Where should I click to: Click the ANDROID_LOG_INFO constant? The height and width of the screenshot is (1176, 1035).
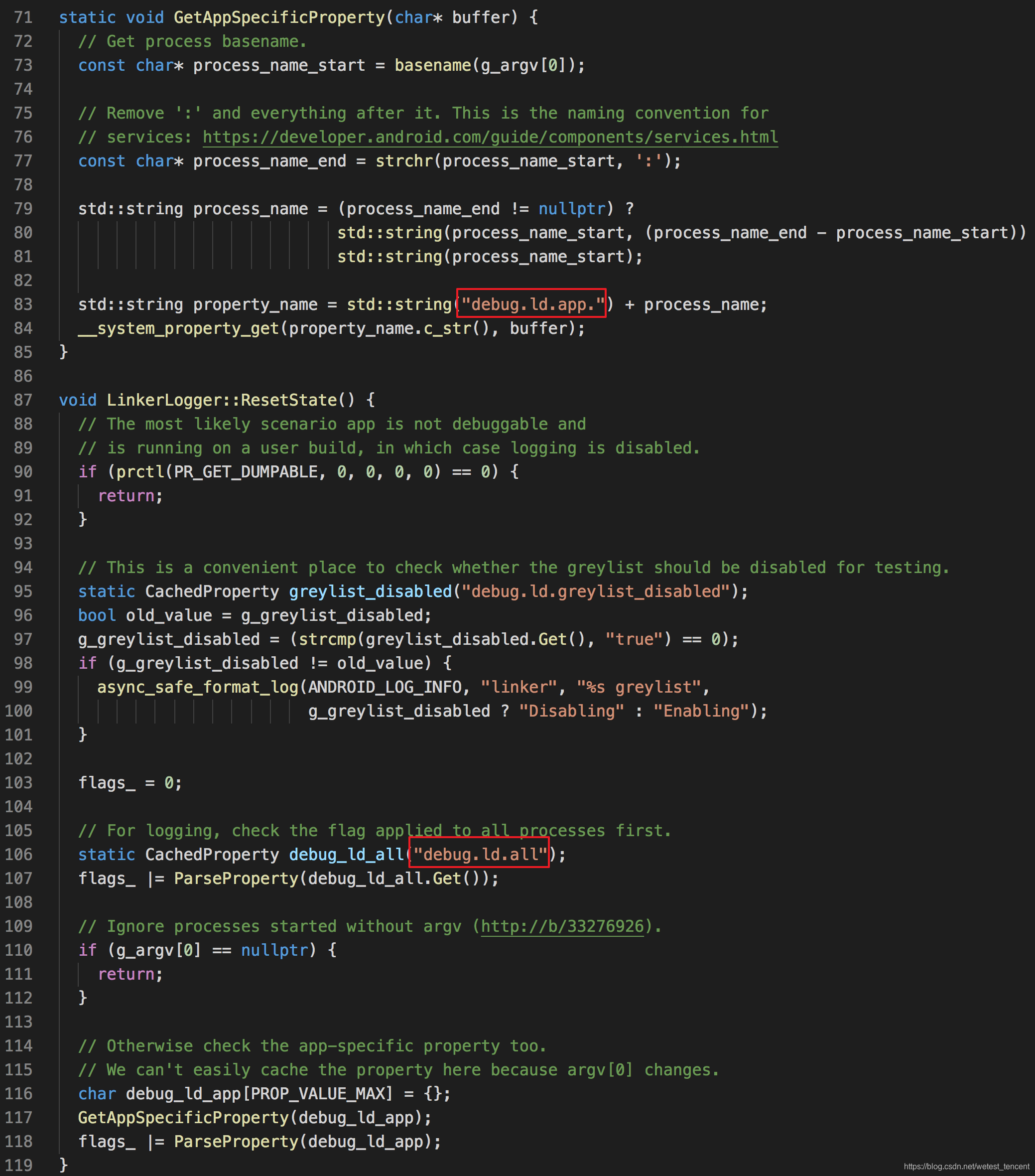tap(385, 687)
